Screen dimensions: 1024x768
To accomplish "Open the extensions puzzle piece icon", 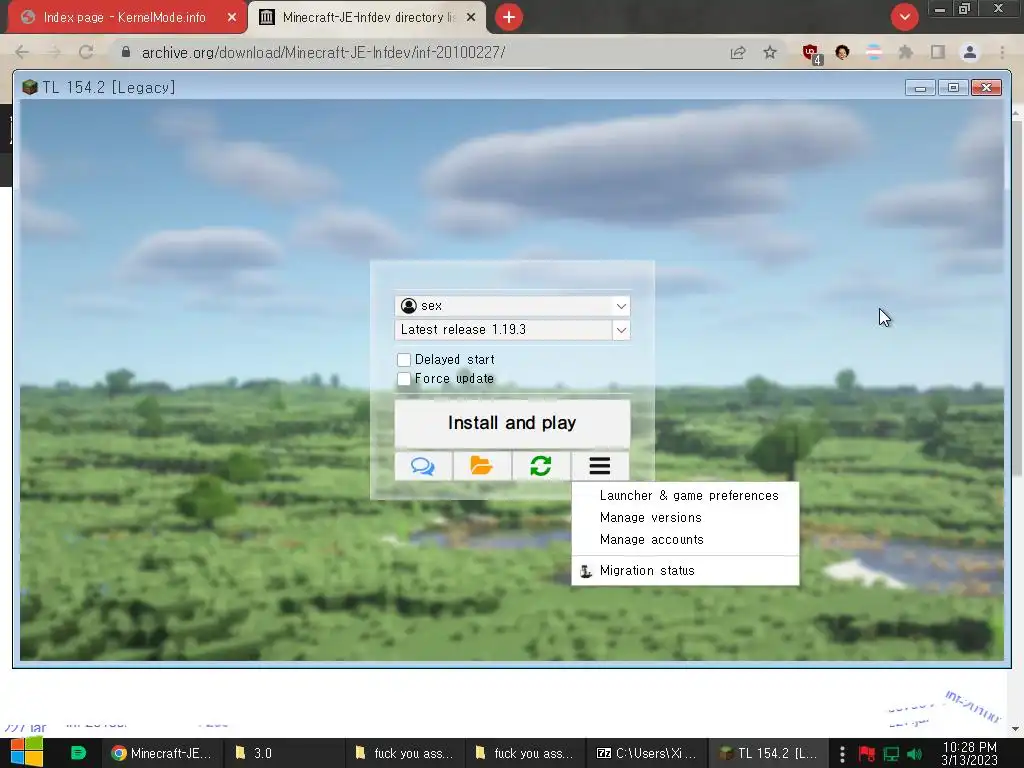I will click(906, 52).
